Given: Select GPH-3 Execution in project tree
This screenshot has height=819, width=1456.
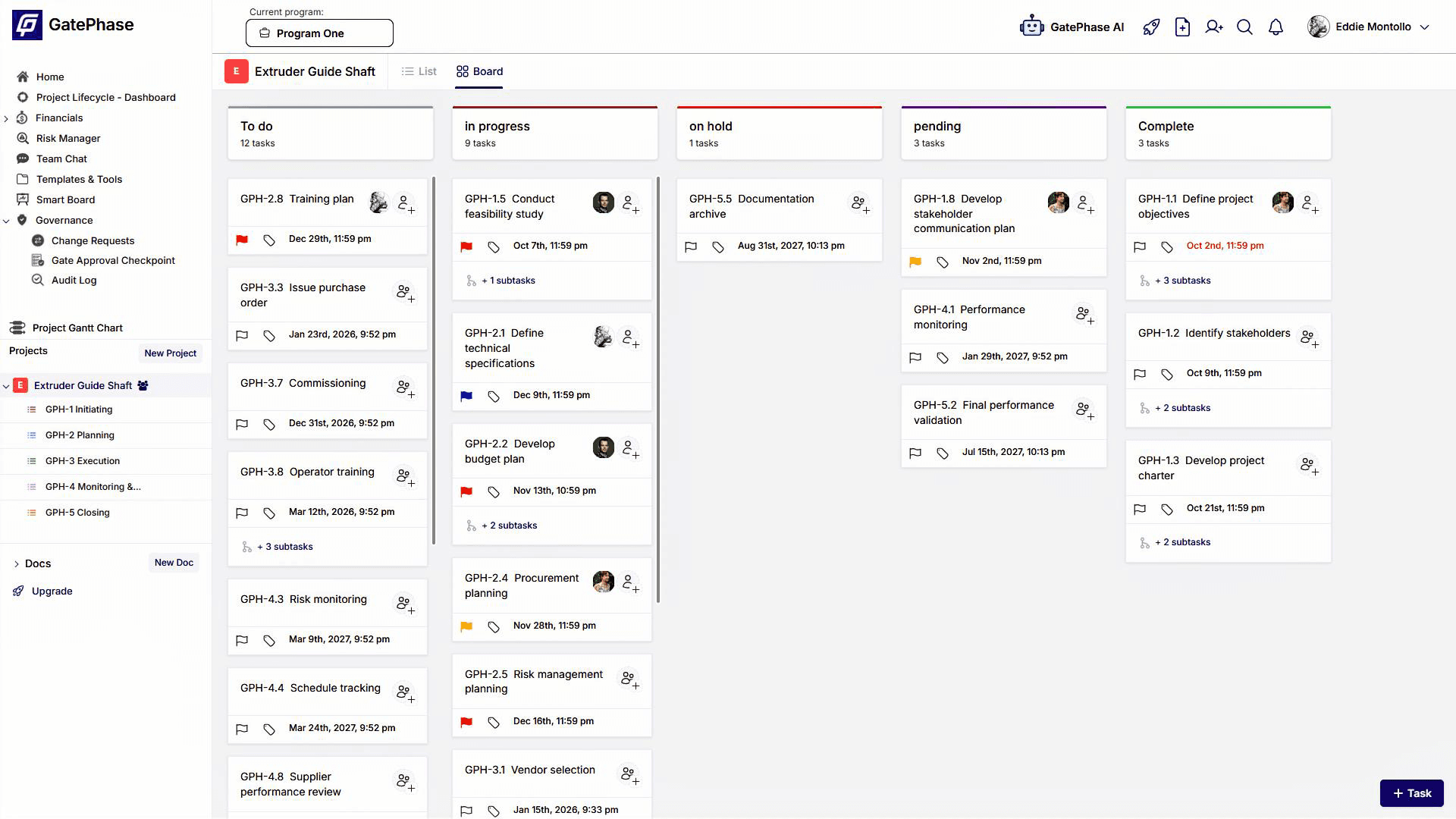Looking at the screenshot, I should 83,461.
